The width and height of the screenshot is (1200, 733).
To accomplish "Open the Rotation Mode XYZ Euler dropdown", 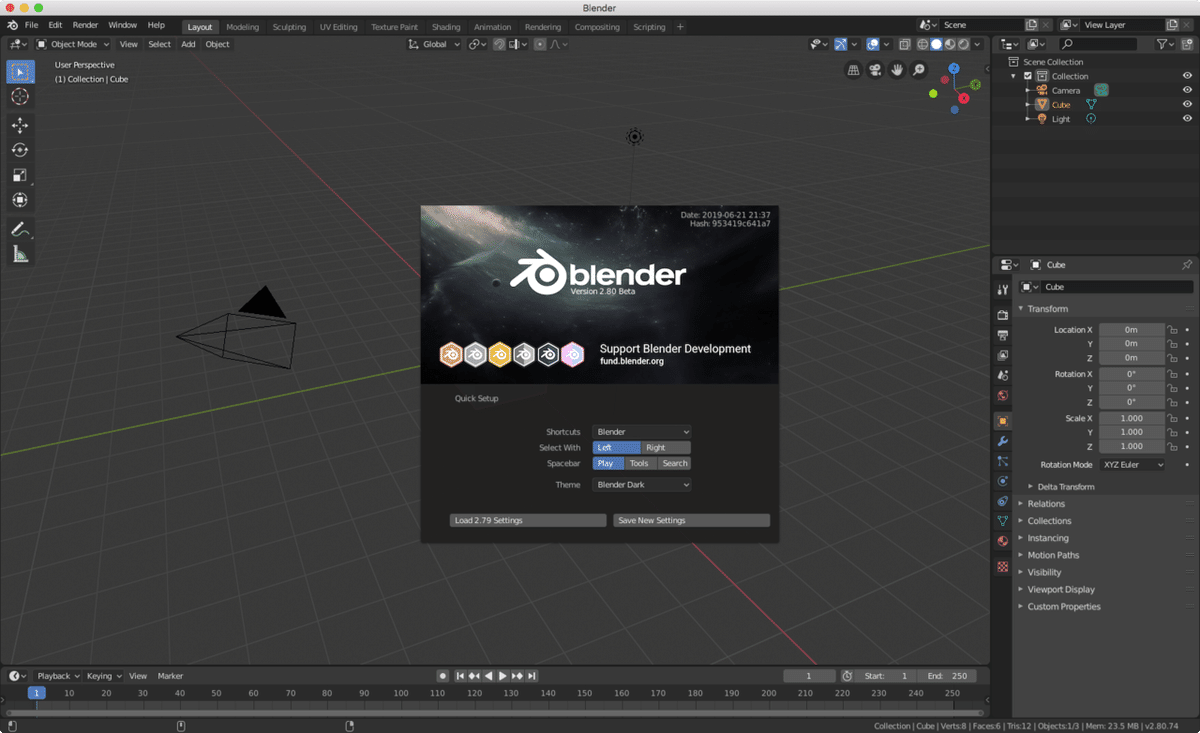I will point(1132,465).
